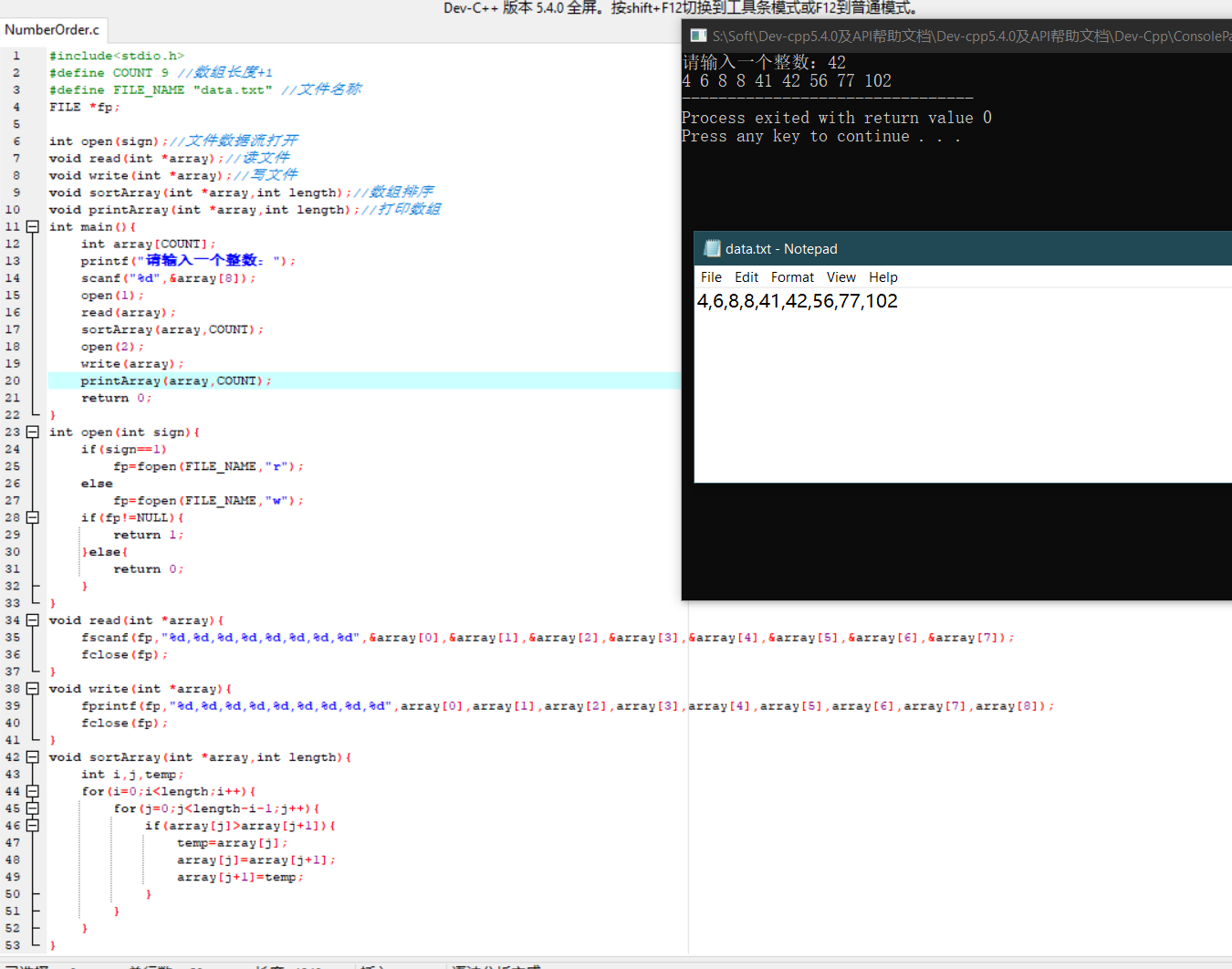Screen dimensions: 1232x969
Task: Click the array[j]=array[j+1]; line
Action: 256,860
